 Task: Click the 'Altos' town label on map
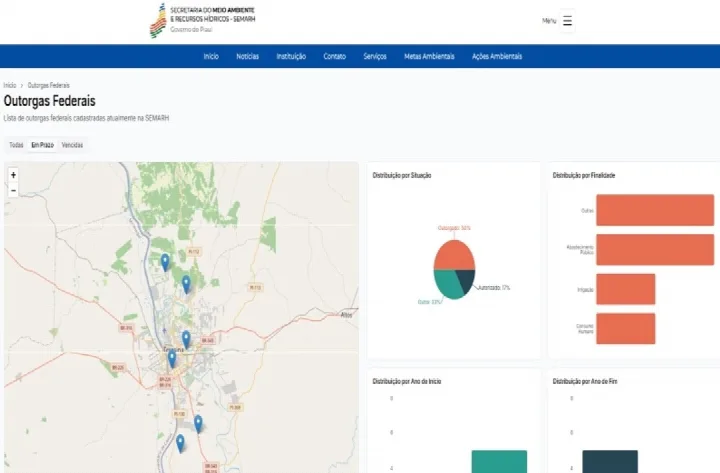[x=346, y=315]
